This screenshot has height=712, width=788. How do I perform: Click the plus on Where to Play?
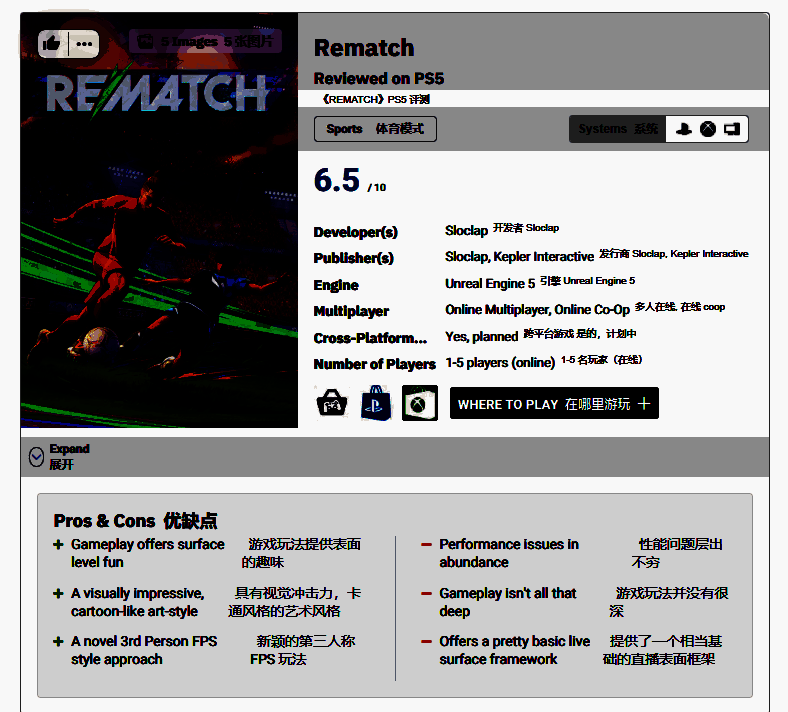point(644,404)
